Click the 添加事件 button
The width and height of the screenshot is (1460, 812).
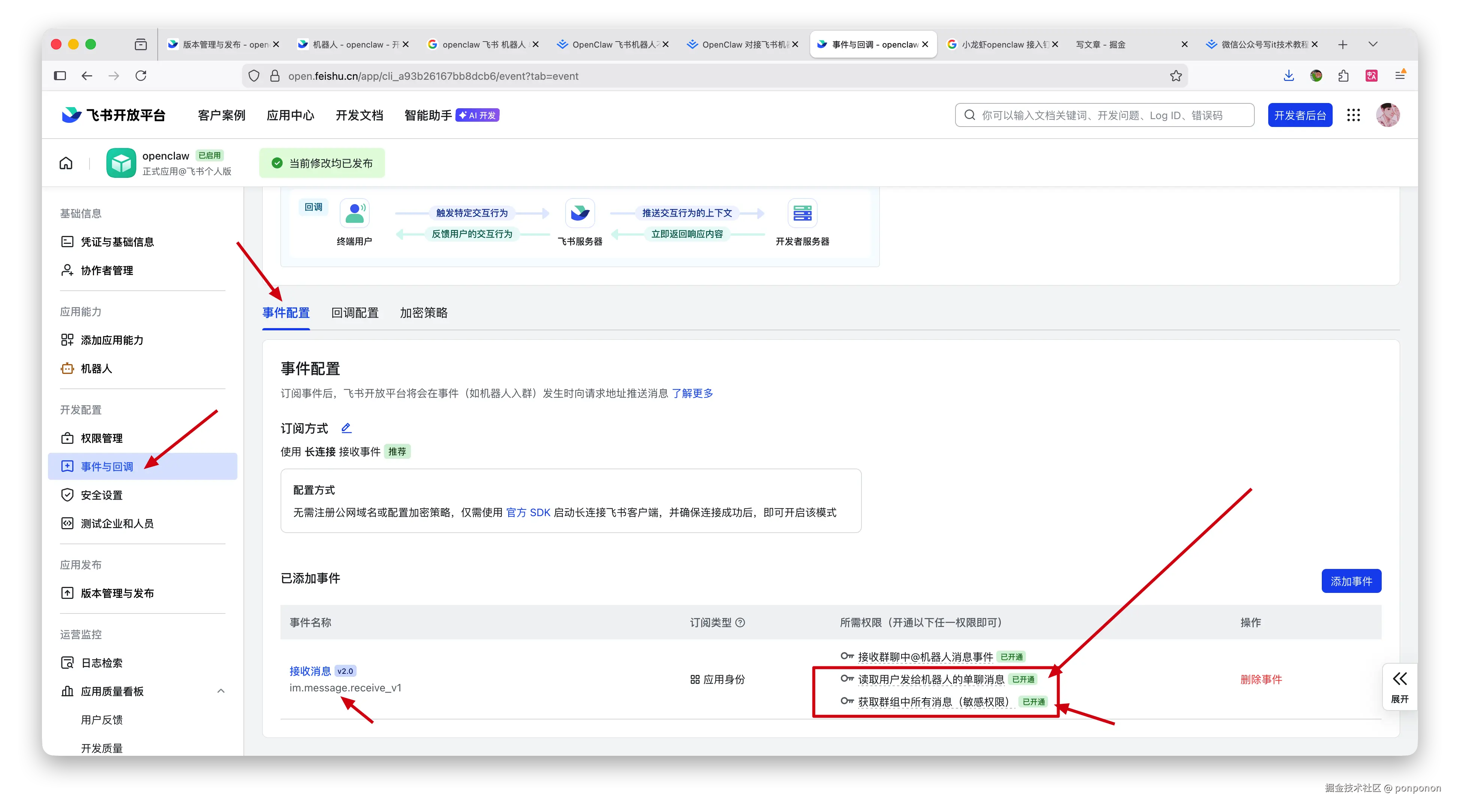[x=1351, y=581]
